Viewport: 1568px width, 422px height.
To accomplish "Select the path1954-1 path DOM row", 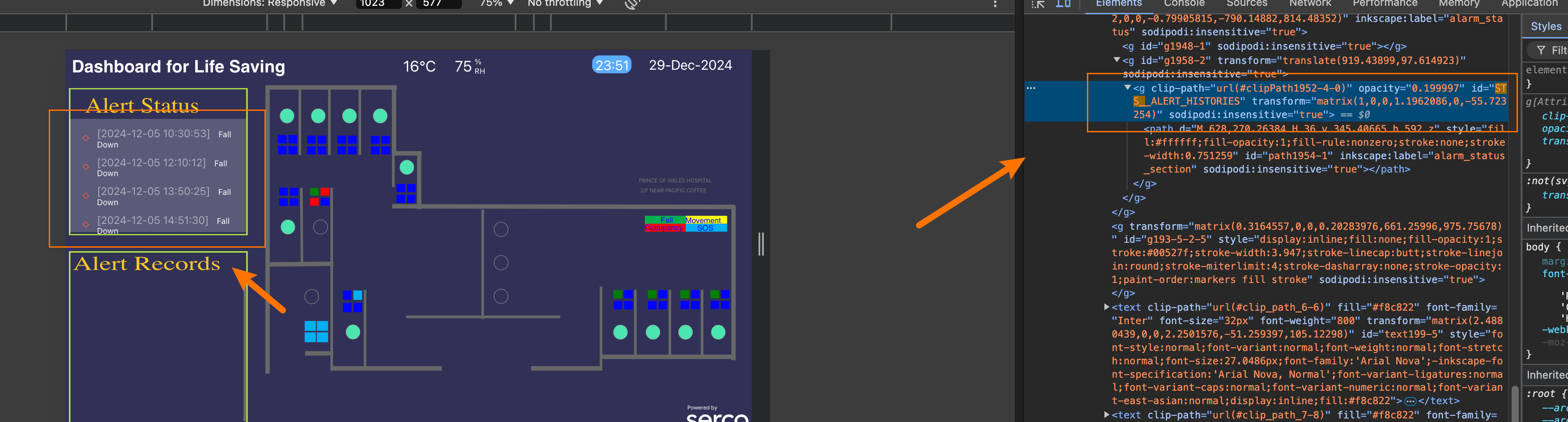I will 1324,149.
